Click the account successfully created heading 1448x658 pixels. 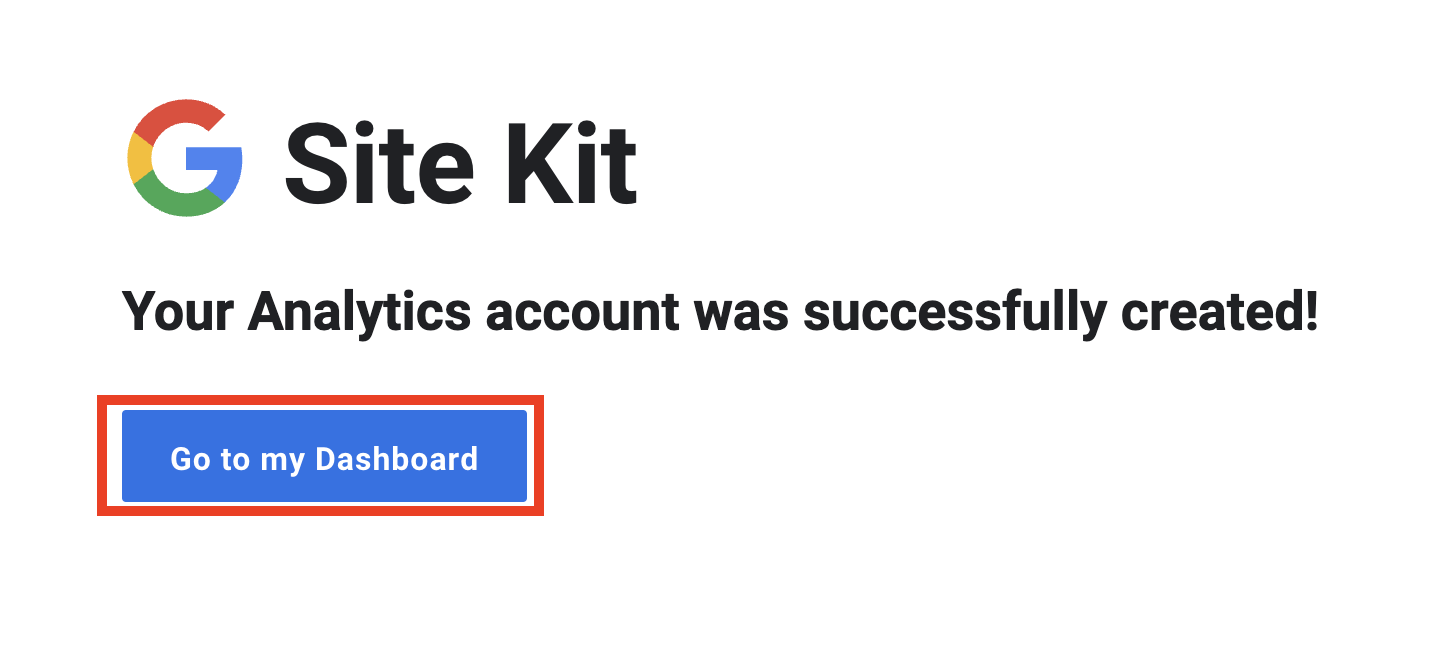[x=720, y=314]
